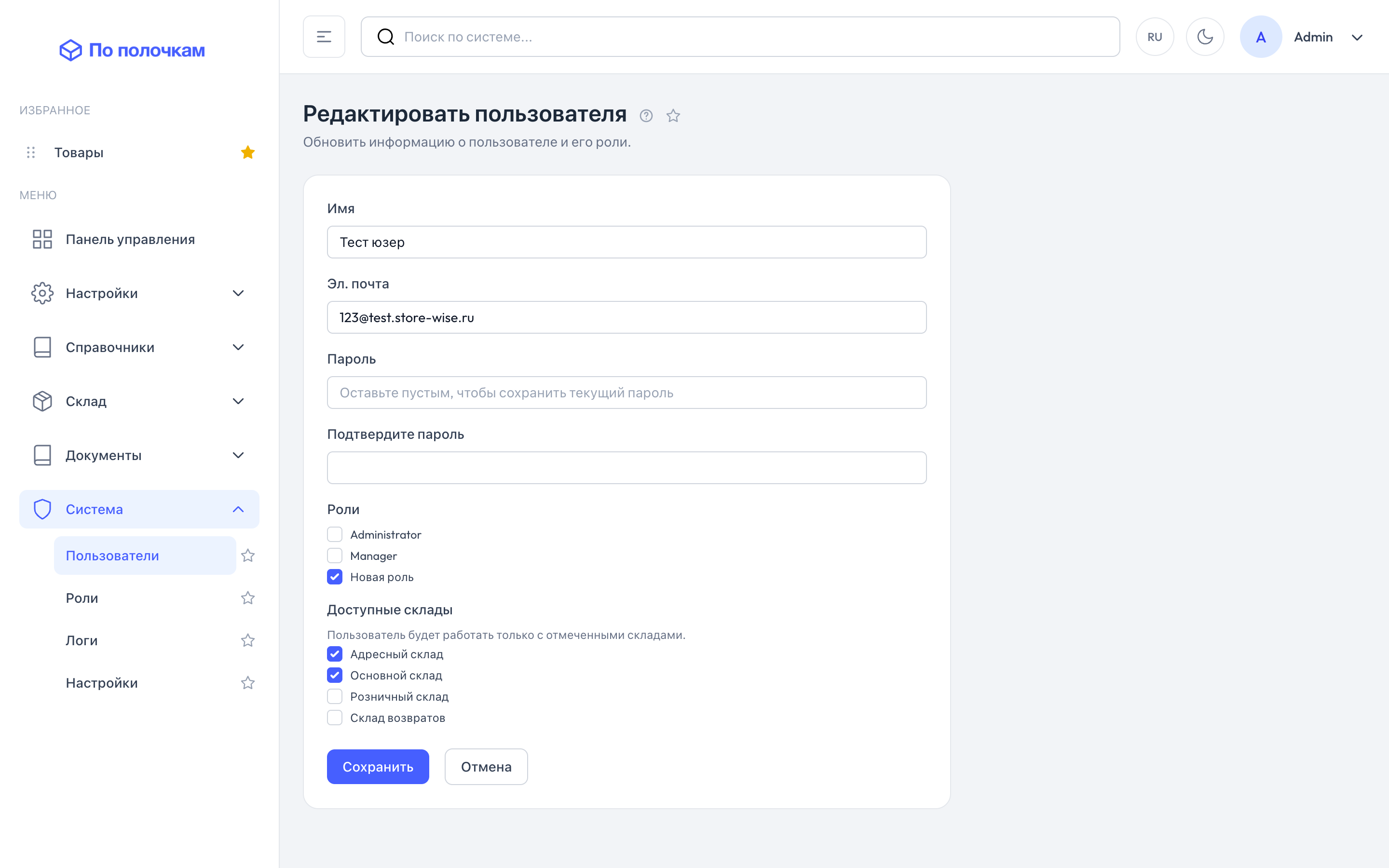Favorite the Логи menu item using its star

coord(247,641)
